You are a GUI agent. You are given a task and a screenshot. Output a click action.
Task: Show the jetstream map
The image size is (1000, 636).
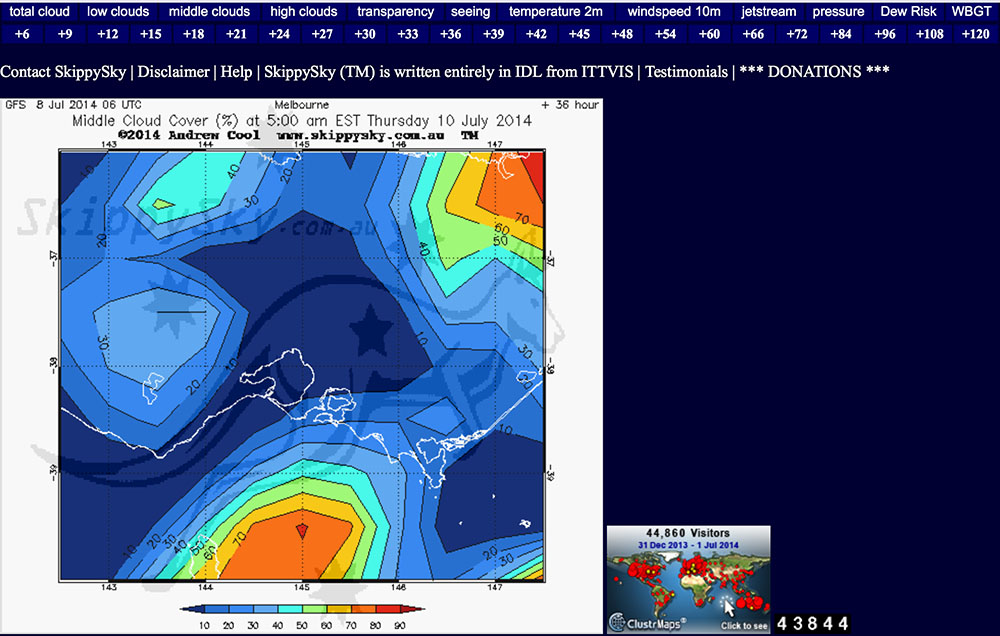click(x=768, y=11)
